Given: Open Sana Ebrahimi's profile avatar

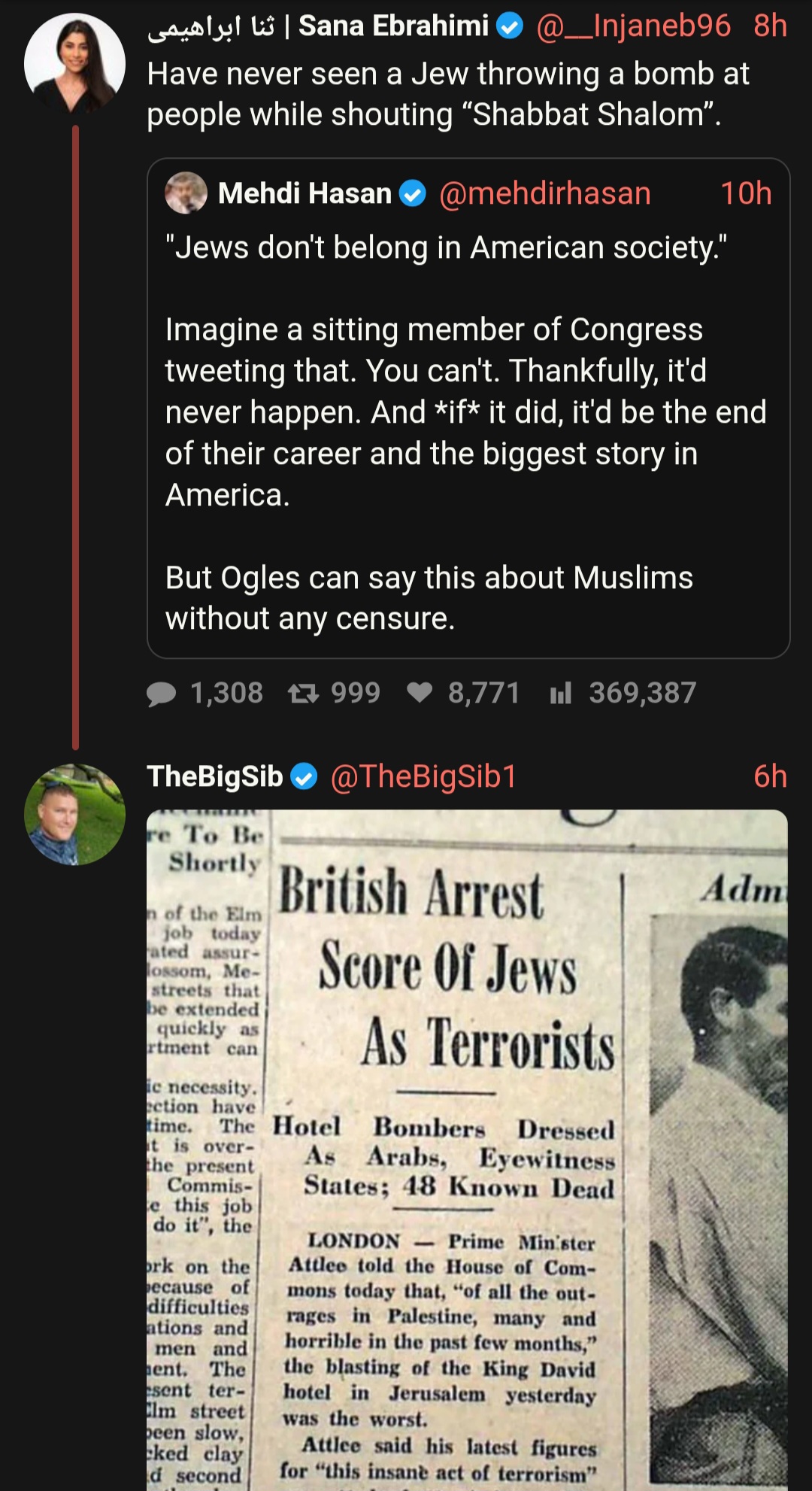Looking at the screenshot, I should click(x=74, y=63).
